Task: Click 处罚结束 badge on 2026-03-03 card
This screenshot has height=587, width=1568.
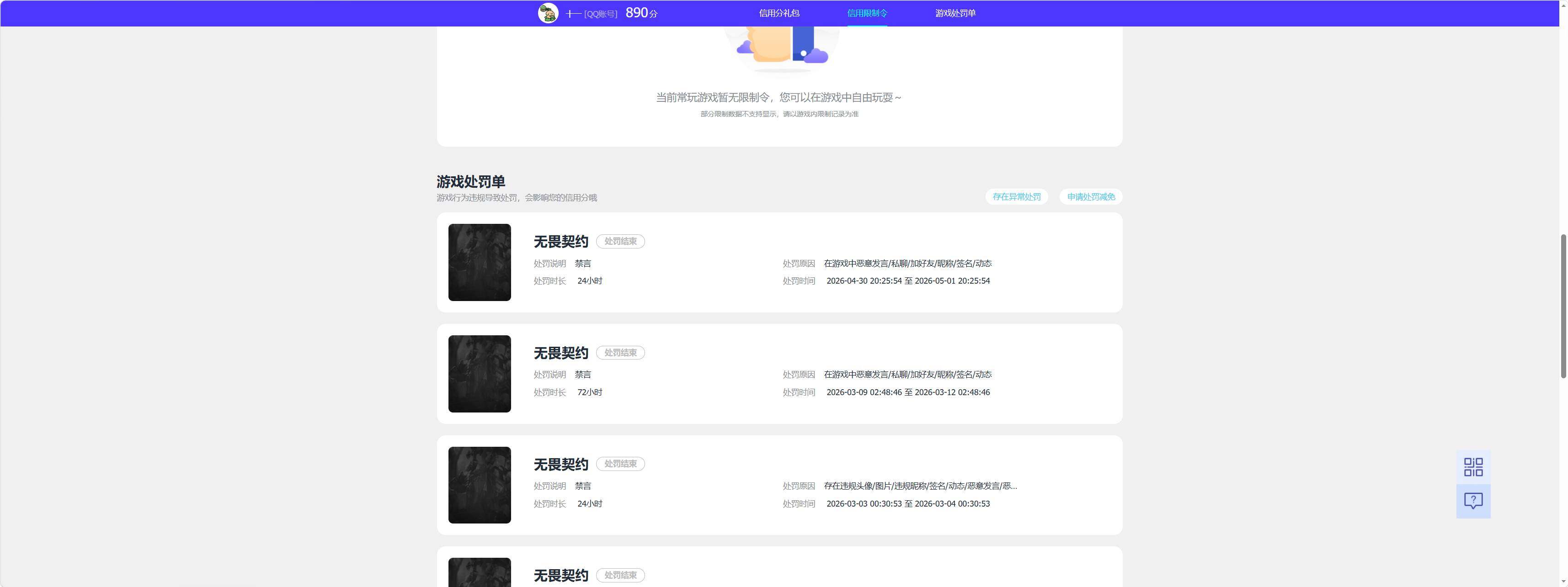Action: (x=620, y=464)
